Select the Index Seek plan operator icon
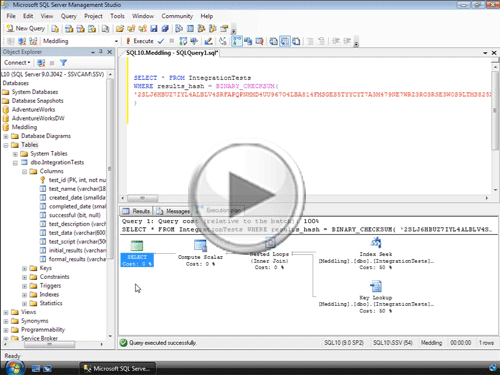This screenshot has height=375, width=500. pyautogui.click(x=376, y=243)
